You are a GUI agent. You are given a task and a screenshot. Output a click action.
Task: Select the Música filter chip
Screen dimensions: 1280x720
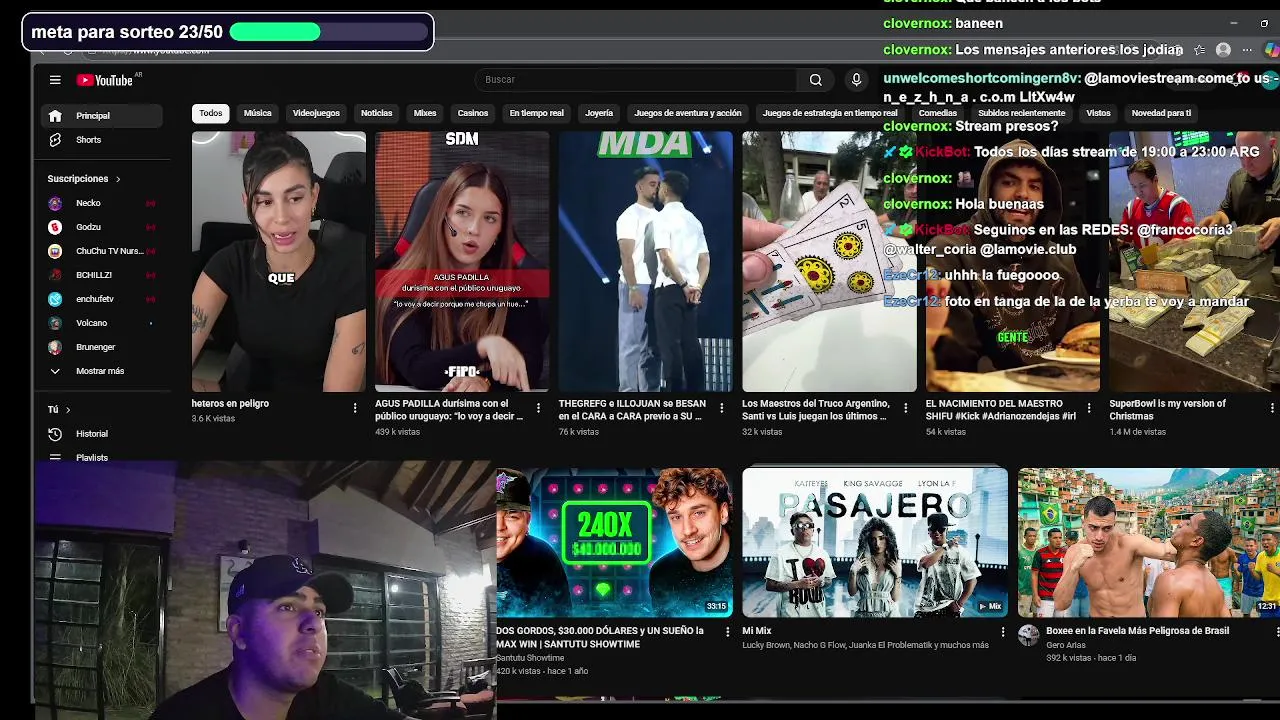coord(258,113)
